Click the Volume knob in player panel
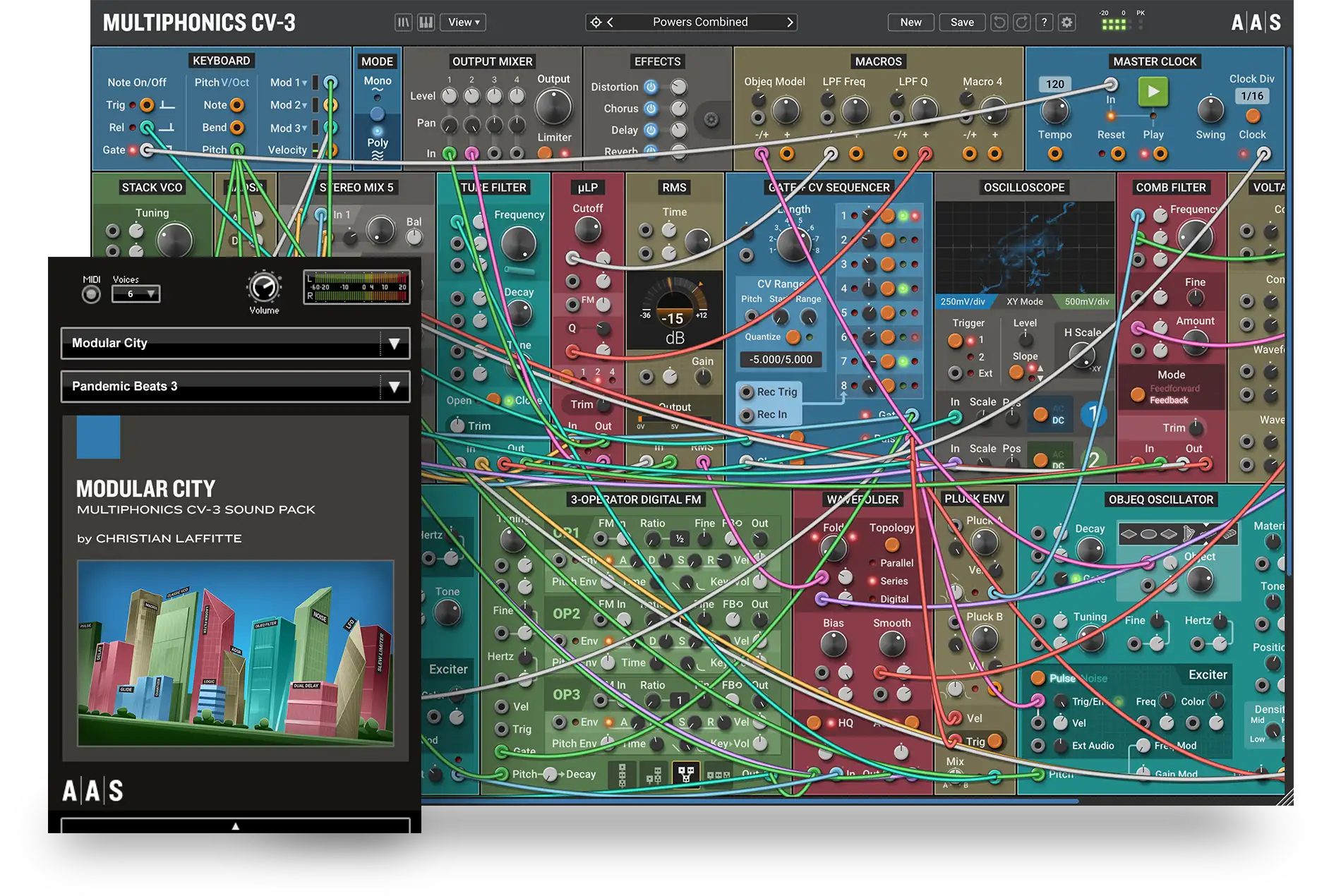 264,287
